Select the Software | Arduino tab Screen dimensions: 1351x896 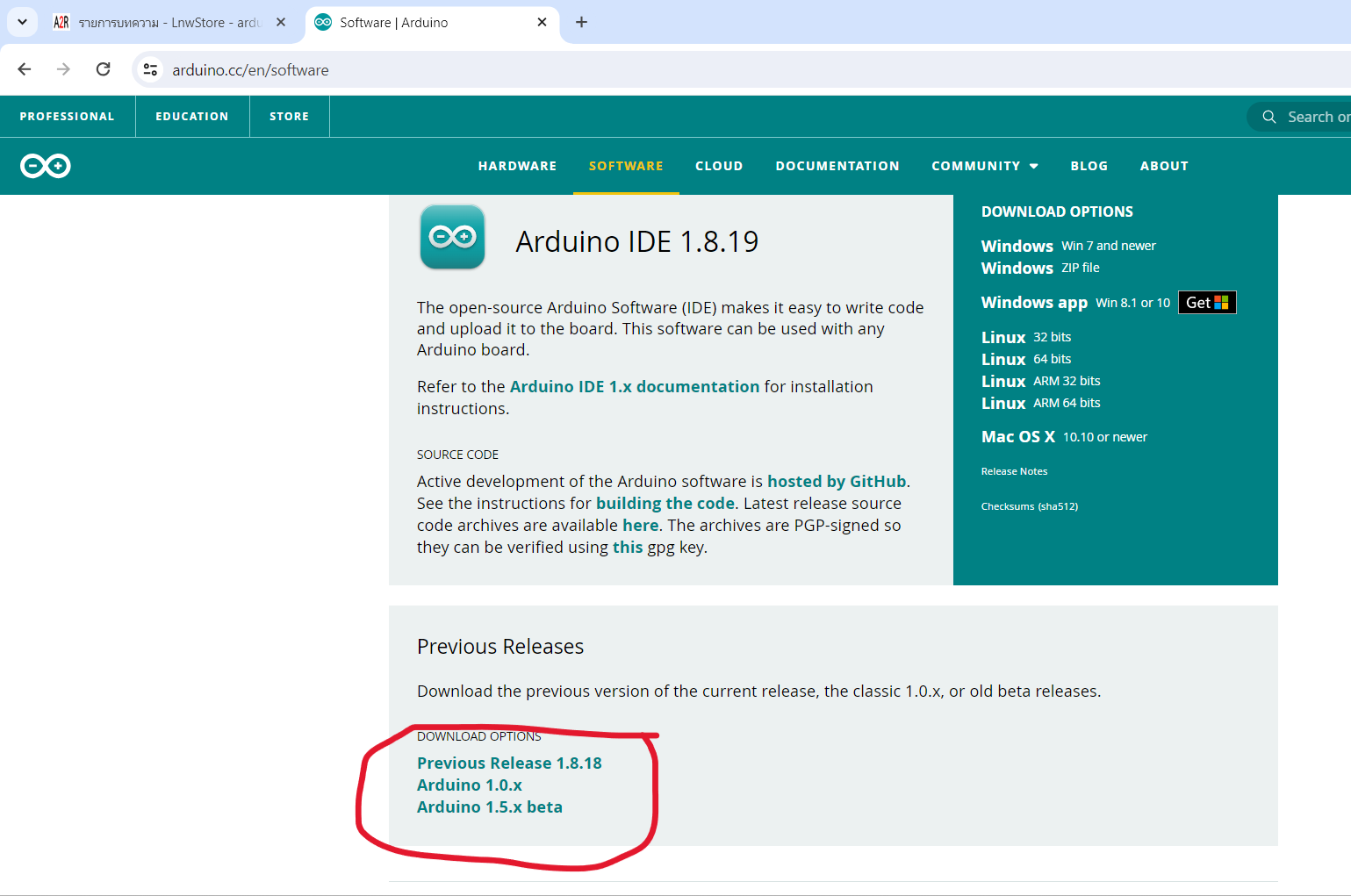click(432, 23)
